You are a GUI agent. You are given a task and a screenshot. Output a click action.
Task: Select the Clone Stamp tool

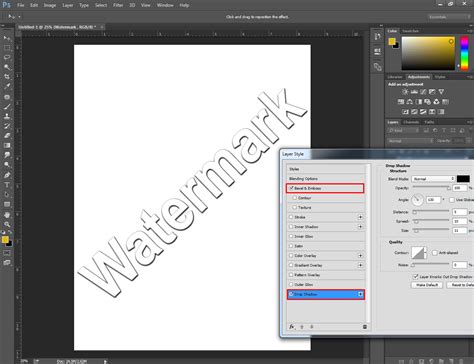(x=7, y=116)
